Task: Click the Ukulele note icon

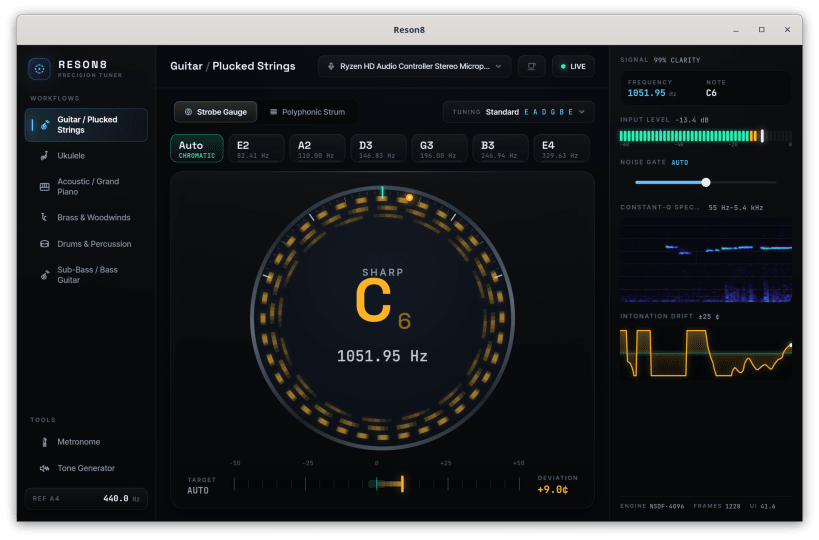Action: click(x=44, y=156)
